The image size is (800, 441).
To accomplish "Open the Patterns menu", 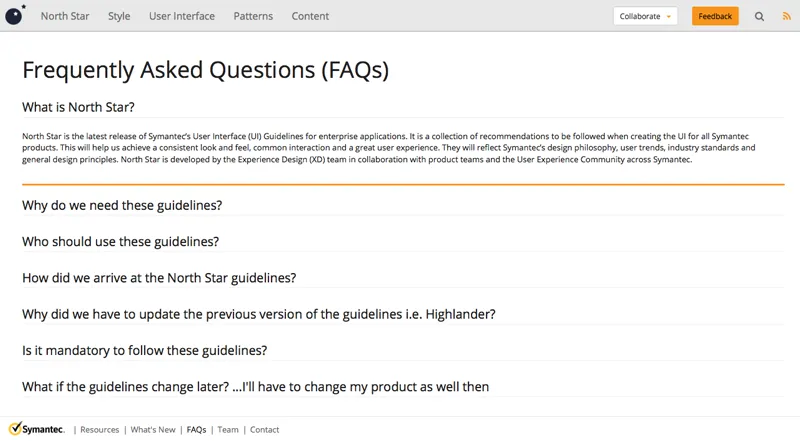I will 253,16.
